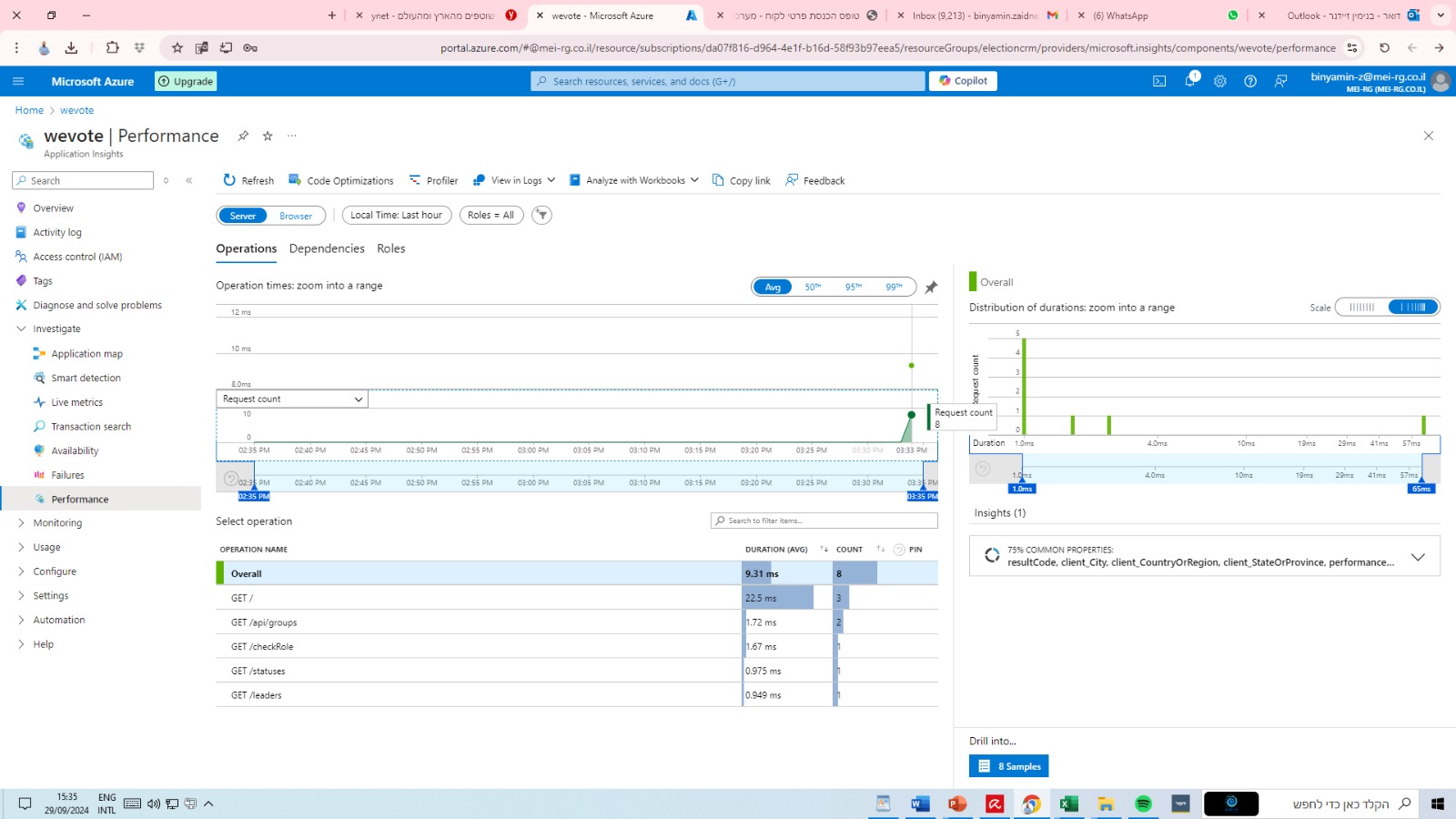The width and height of the screenshot is (1456, 819).
Task: Open the Overview page
Action: [53, 208]
